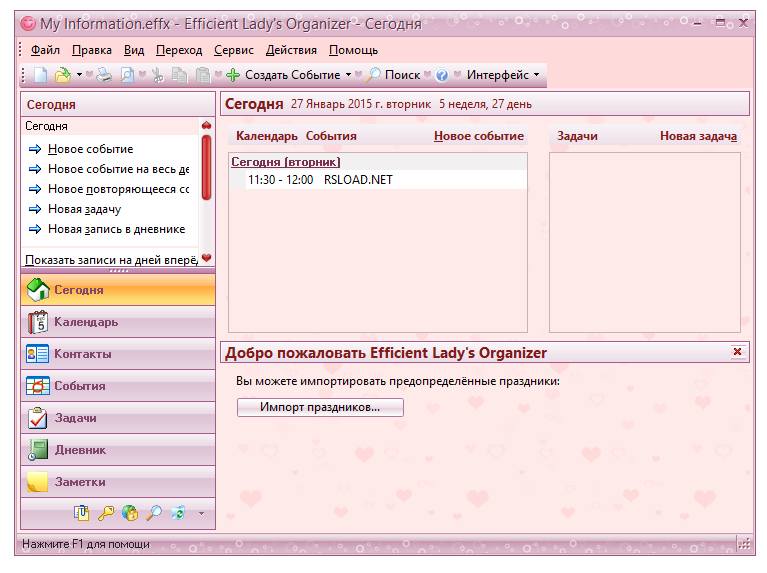Click the resize grip in status bar corner
This screenshot has height=573, width=767.
744,544
